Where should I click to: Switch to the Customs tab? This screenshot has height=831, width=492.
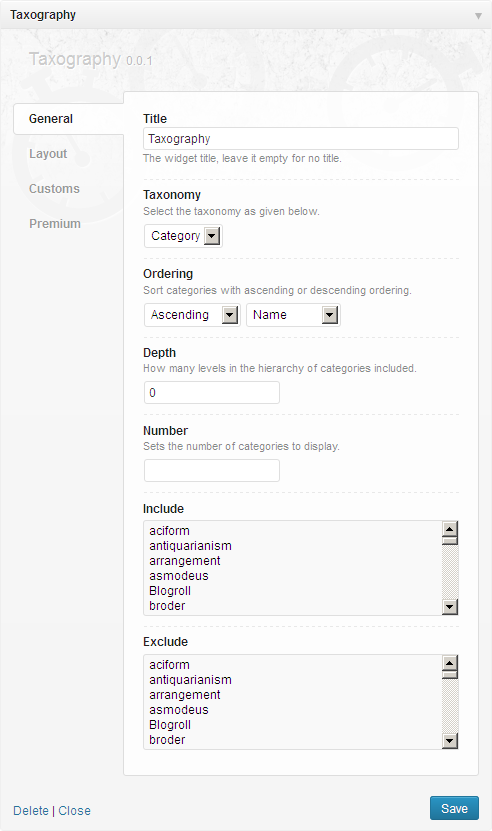click(54, 189)
